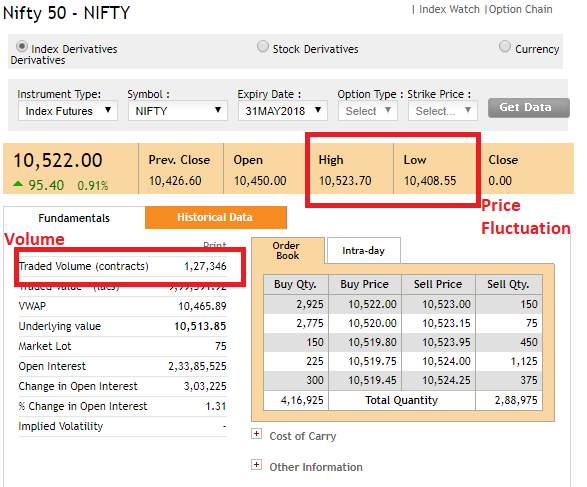
Task: Open the Index Watch link
Action: 449,9
